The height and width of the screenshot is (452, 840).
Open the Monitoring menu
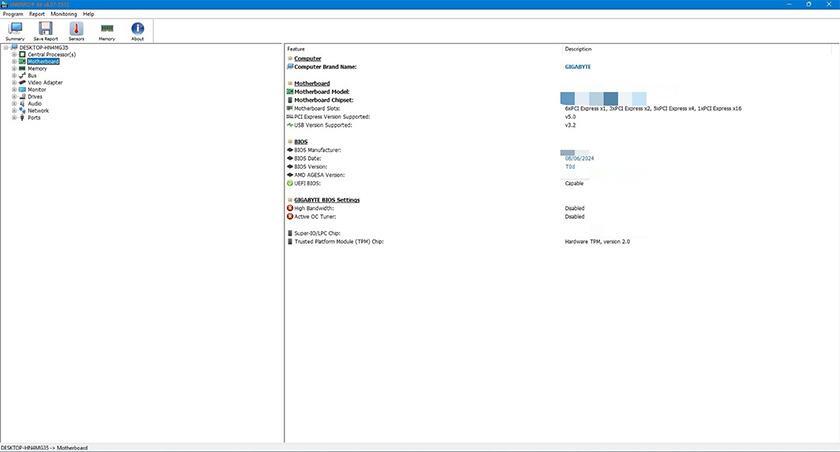pyautogui.click(x=63, y=14)
